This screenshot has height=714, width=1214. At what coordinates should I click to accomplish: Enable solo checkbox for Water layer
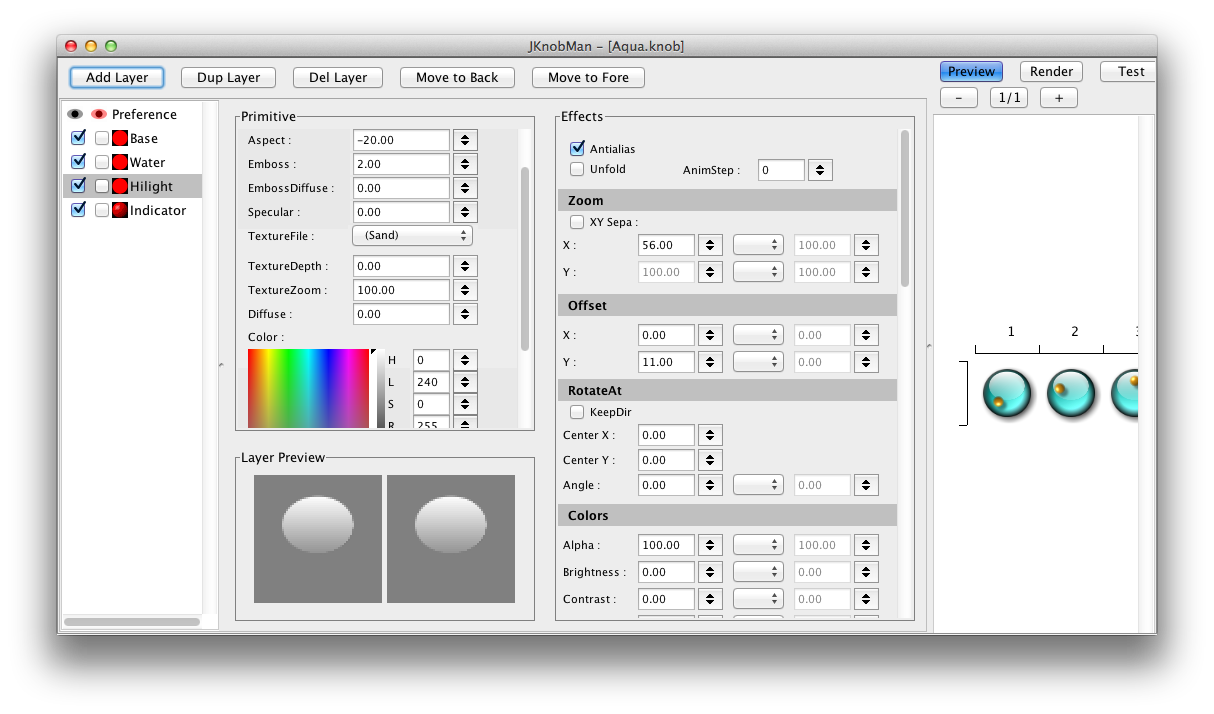[102, 162]
